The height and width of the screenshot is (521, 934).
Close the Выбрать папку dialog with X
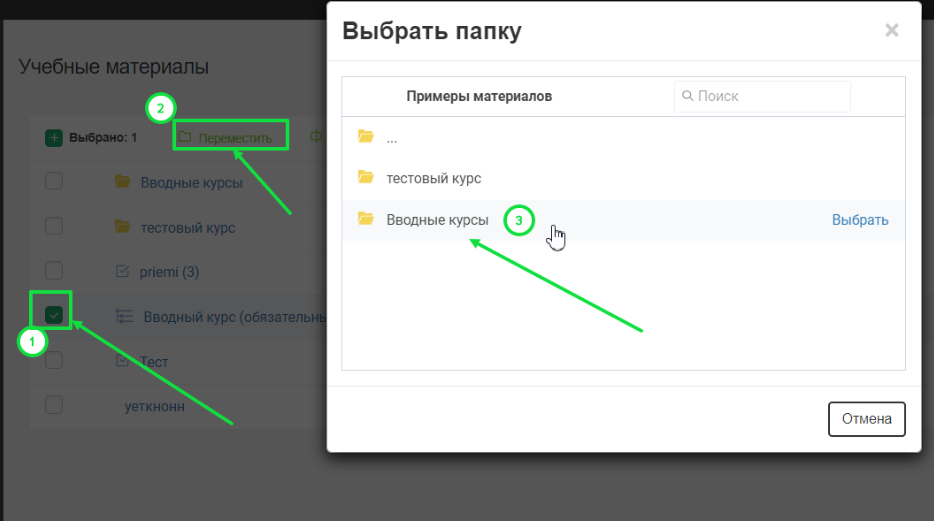[892, 30]
